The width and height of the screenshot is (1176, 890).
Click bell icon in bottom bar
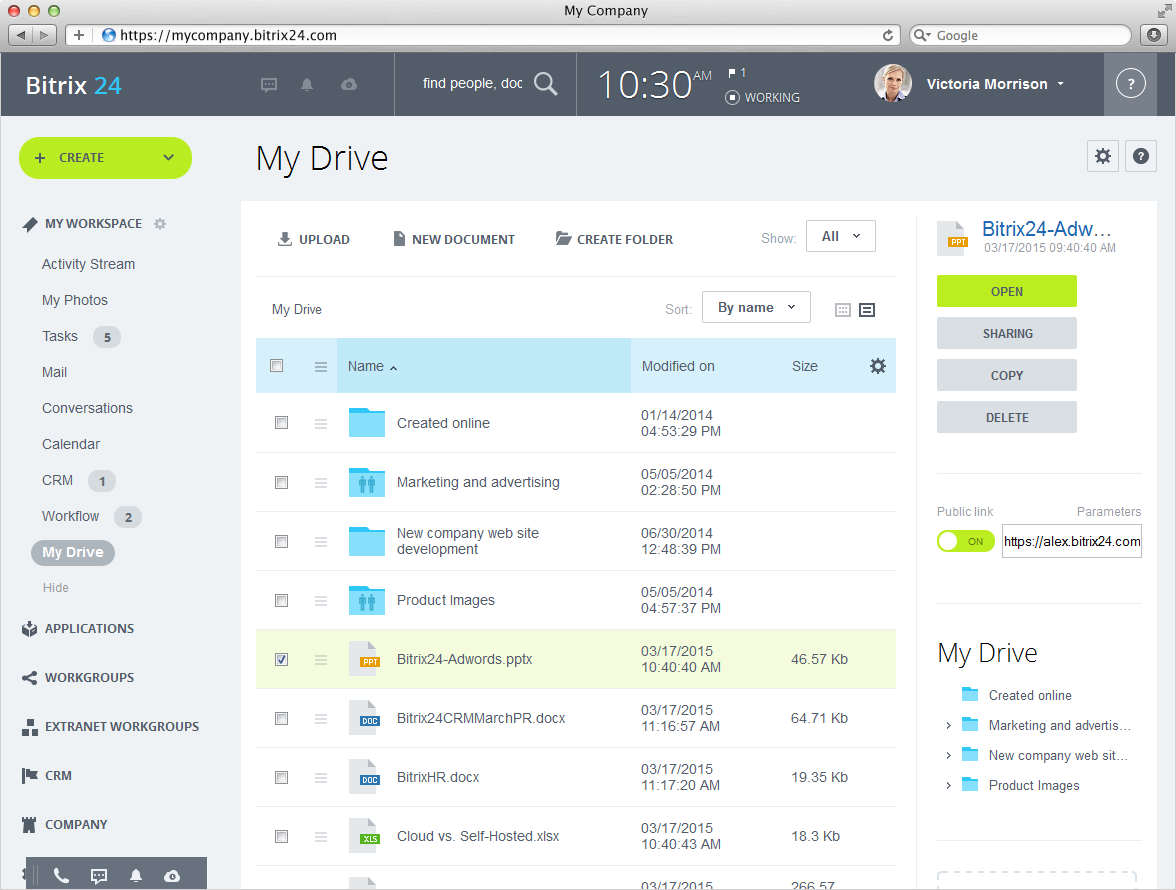point(136,876)
